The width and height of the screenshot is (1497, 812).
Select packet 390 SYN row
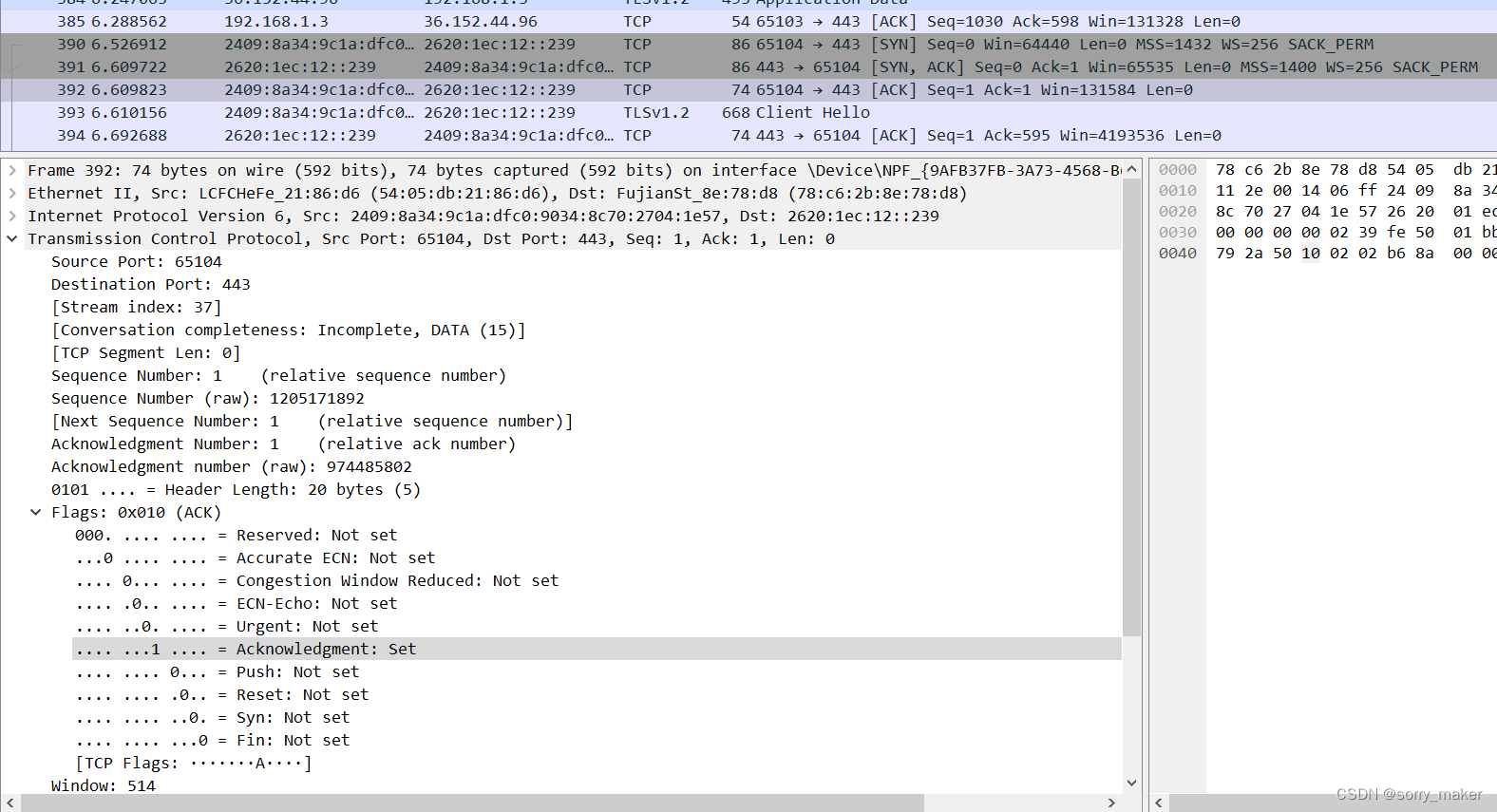coord(748,44)
